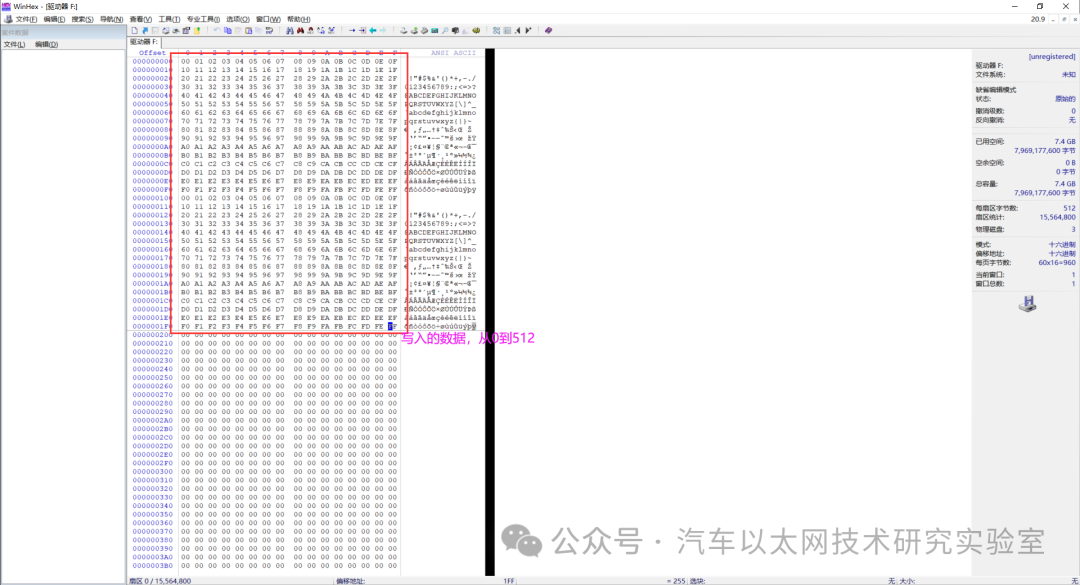The width and height of the screenshot is (1080, 585).
Task: Open 文件(L) in the case data panel
Action: pos(14,44)
